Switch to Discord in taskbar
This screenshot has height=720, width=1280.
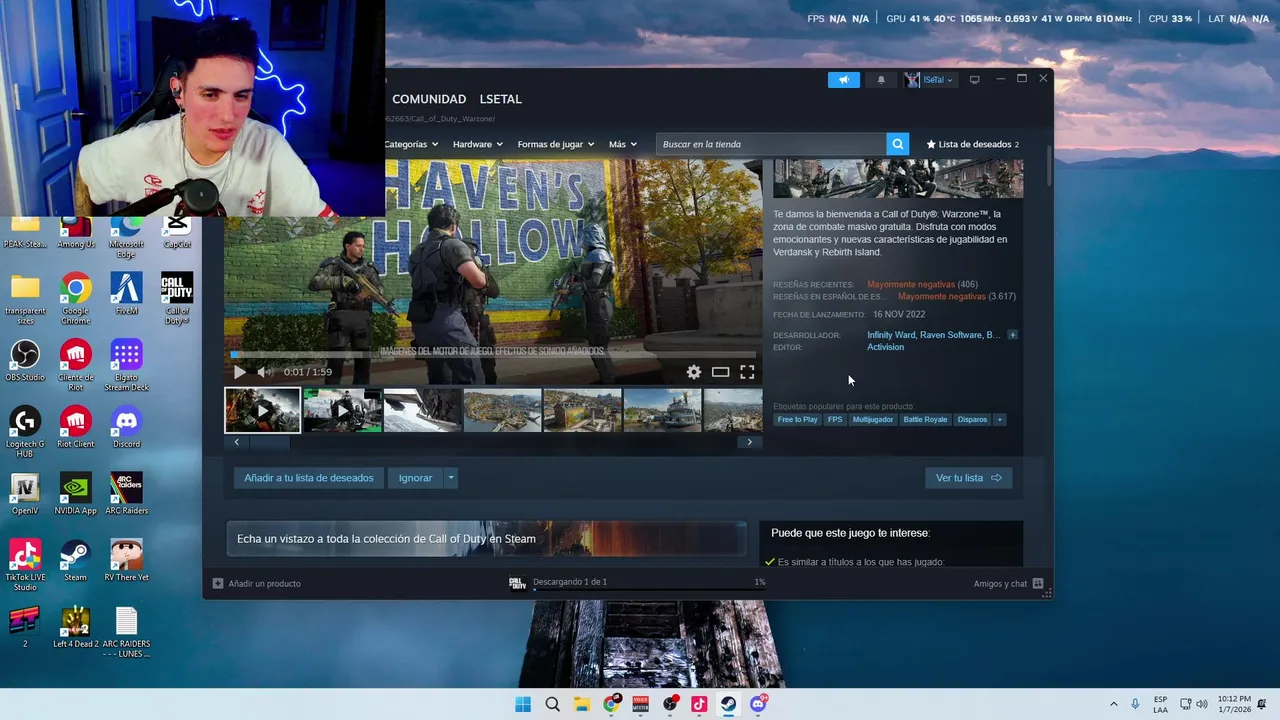[x=758, y=704]
